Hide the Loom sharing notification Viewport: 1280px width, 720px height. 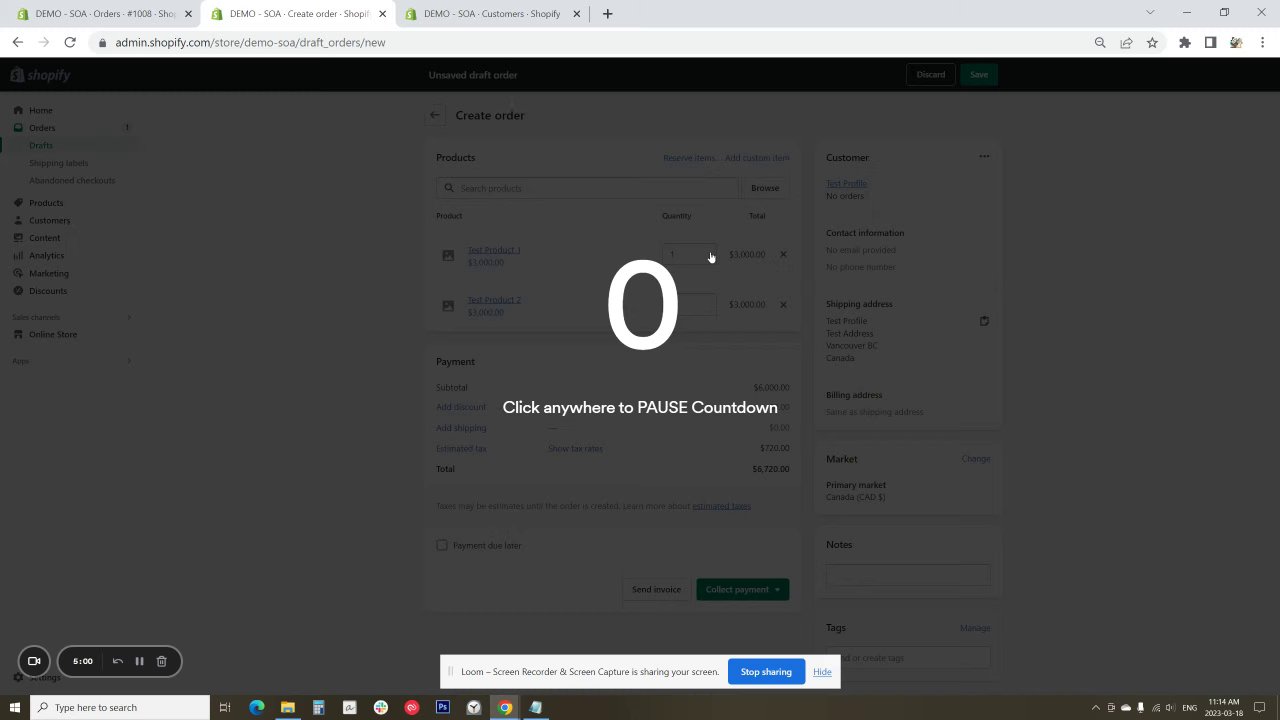click(822, 672)
